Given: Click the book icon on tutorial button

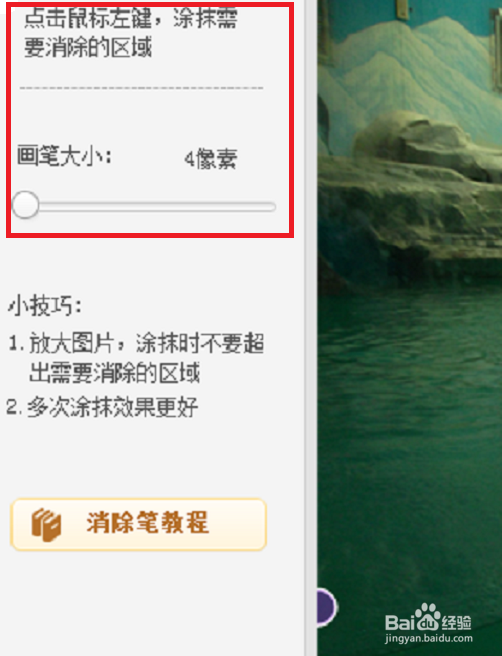Looking at the screenshot, I should [x=46, y=525].
